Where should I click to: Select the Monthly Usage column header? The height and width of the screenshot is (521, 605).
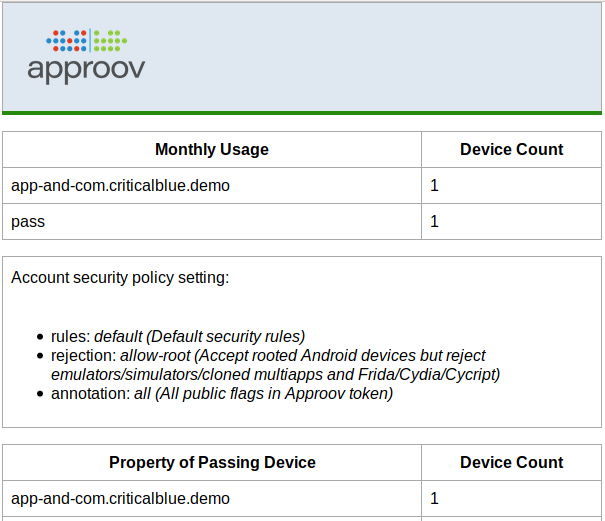click(x=212, y=150)
